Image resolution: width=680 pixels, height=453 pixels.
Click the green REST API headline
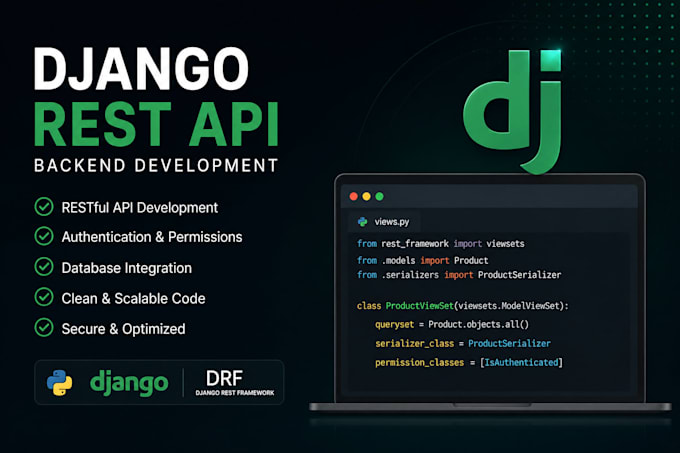157,124
